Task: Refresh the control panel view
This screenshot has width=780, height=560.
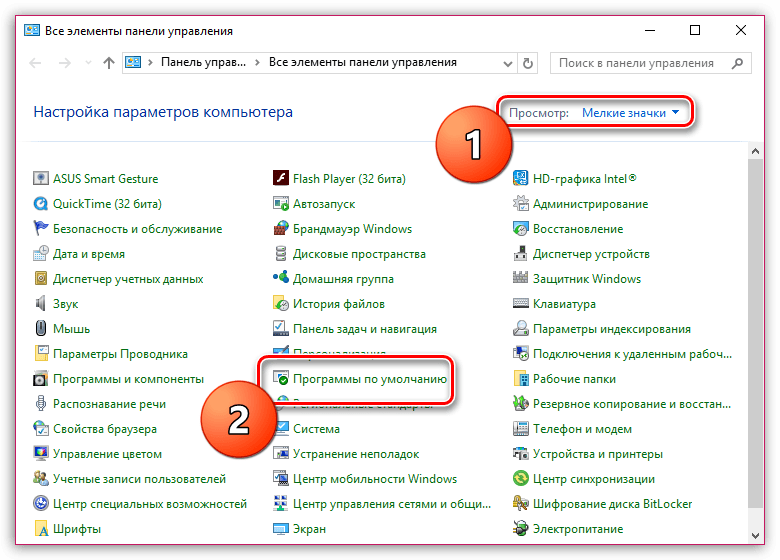Action: tap(528, 63)
